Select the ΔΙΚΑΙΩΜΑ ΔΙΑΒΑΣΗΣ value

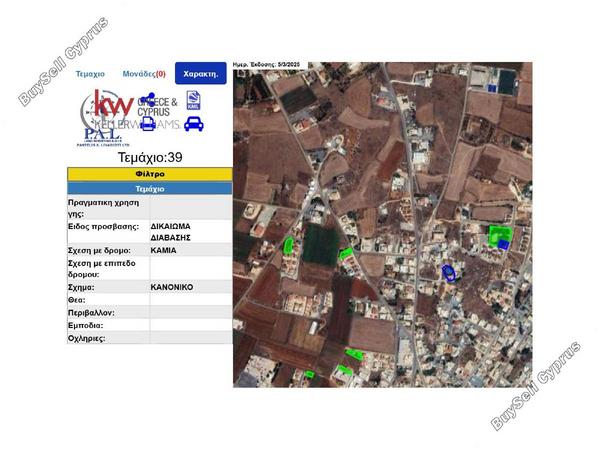pos(171,232)
